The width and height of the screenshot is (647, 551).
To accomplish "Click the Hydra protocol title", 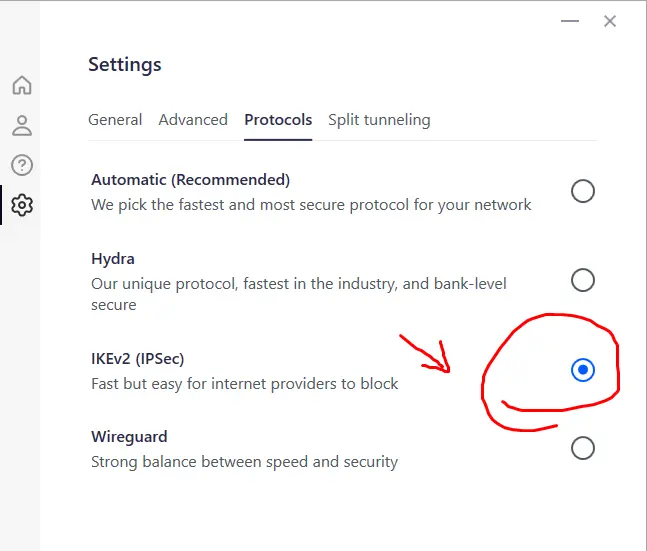I will pos(113,259).
